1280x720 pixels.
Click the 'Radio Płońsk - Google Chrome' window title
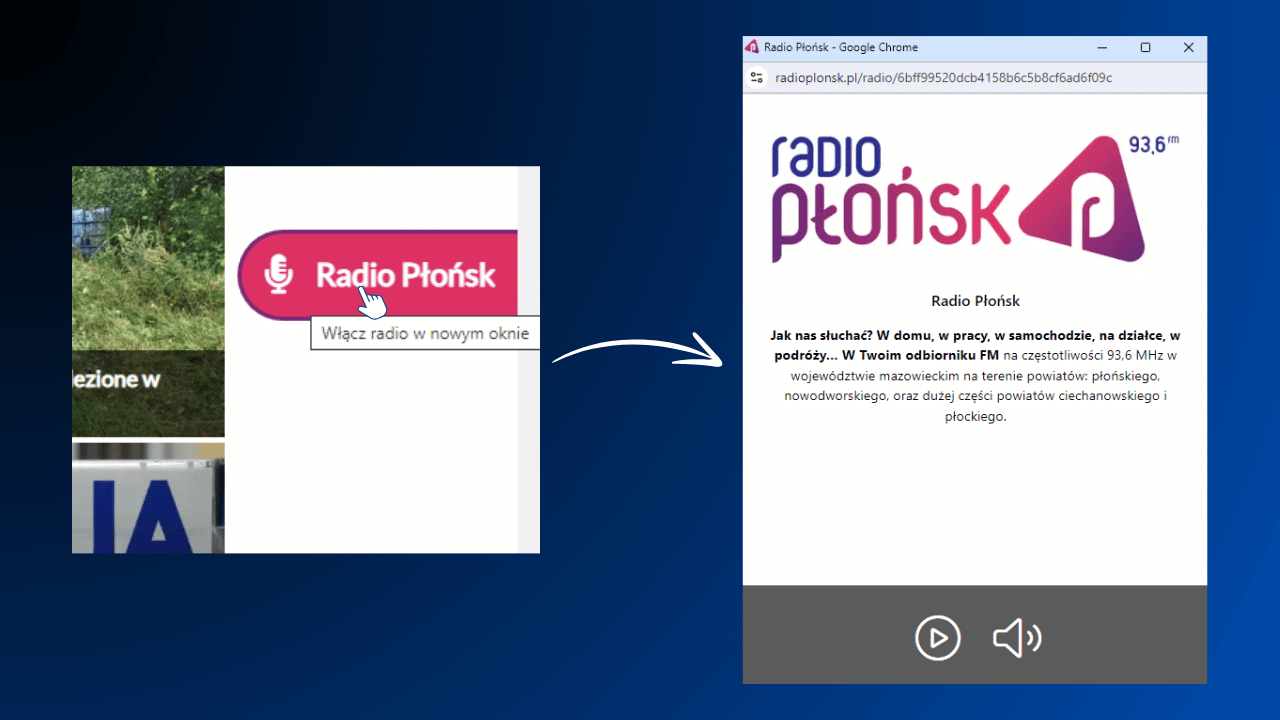[840, 47]
